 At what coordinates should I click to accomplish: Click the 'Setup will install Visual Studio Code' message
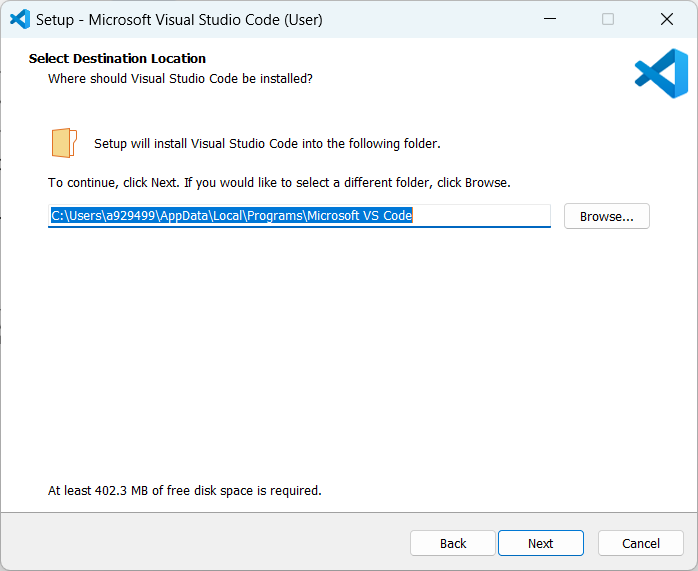pos(267,143)
